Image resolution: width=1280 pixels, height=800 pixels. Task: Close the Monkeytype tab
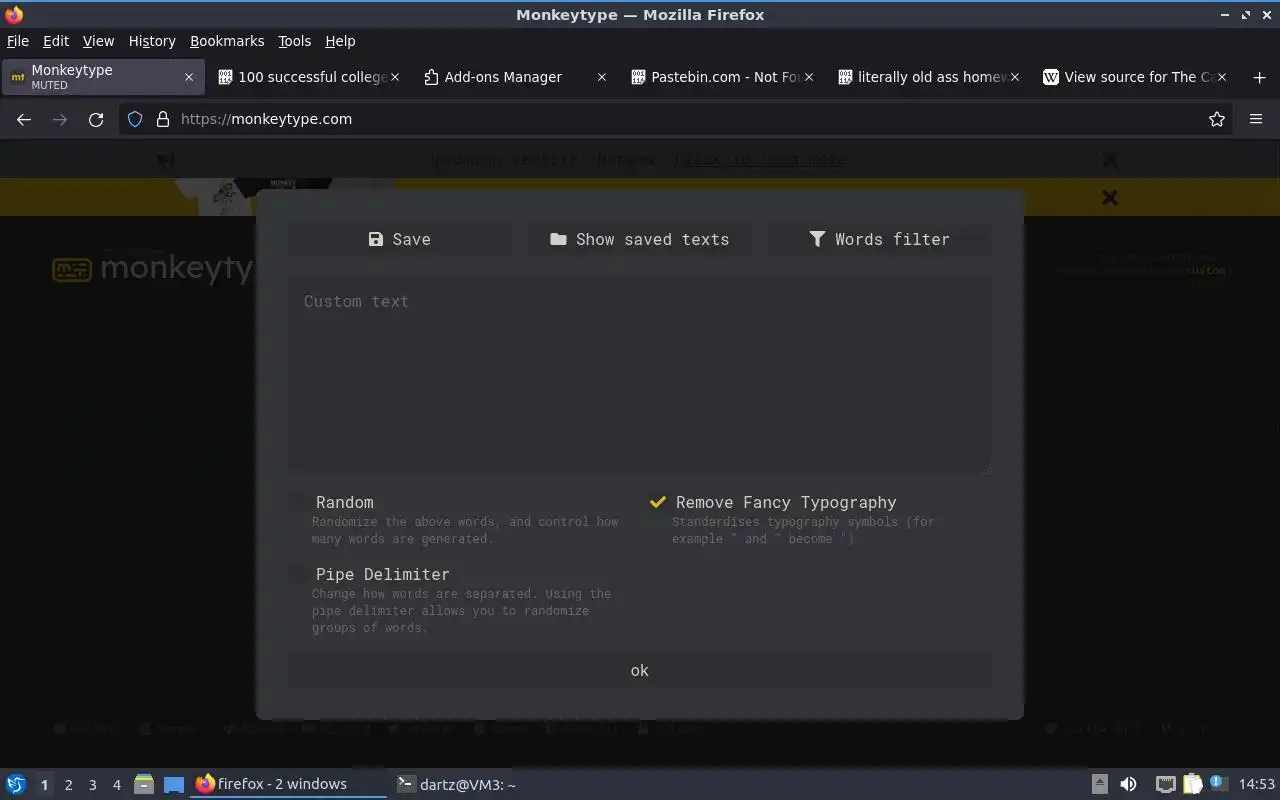(x=189, y=77)
